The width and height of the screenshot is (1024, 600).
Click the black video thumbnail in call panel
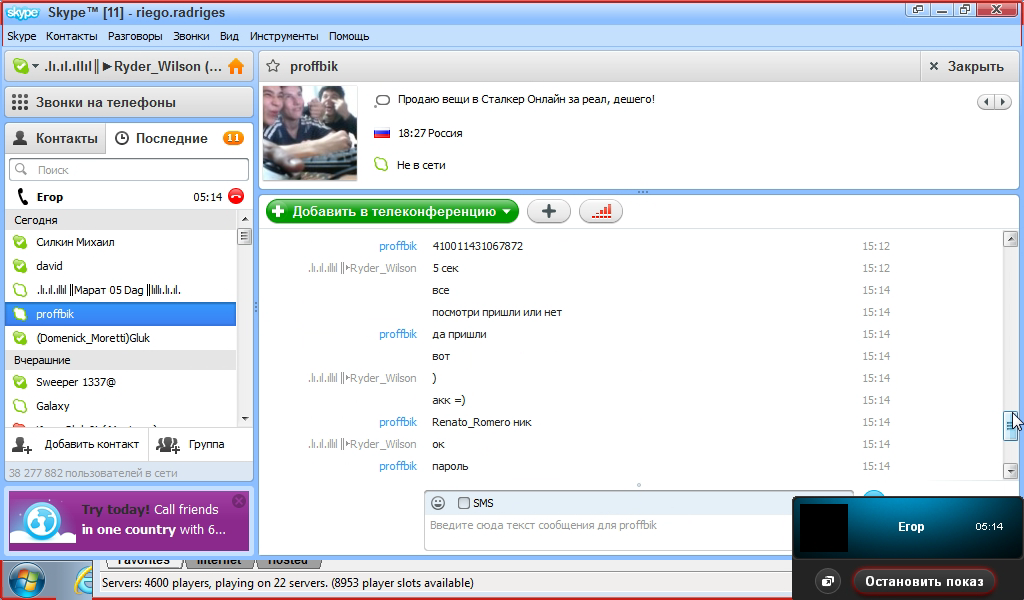point(824,528)
